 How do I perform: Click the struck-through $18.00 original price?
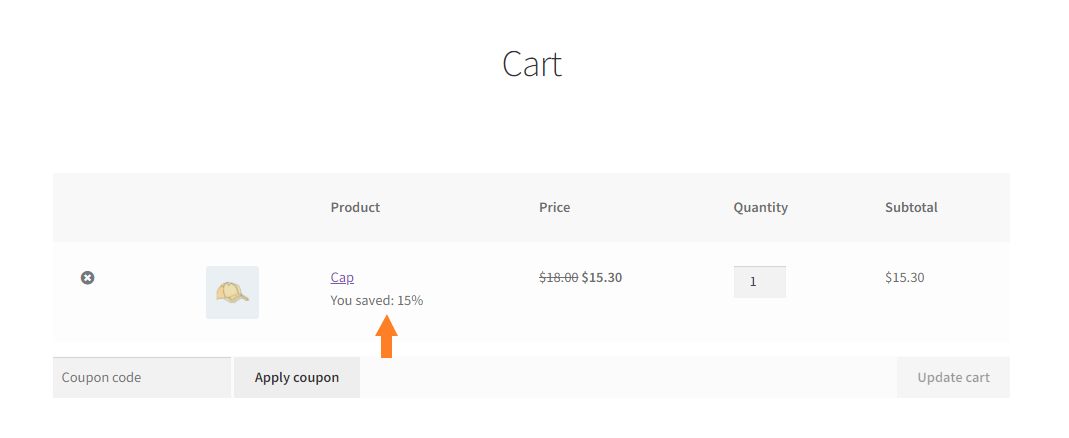coord(558,278)
